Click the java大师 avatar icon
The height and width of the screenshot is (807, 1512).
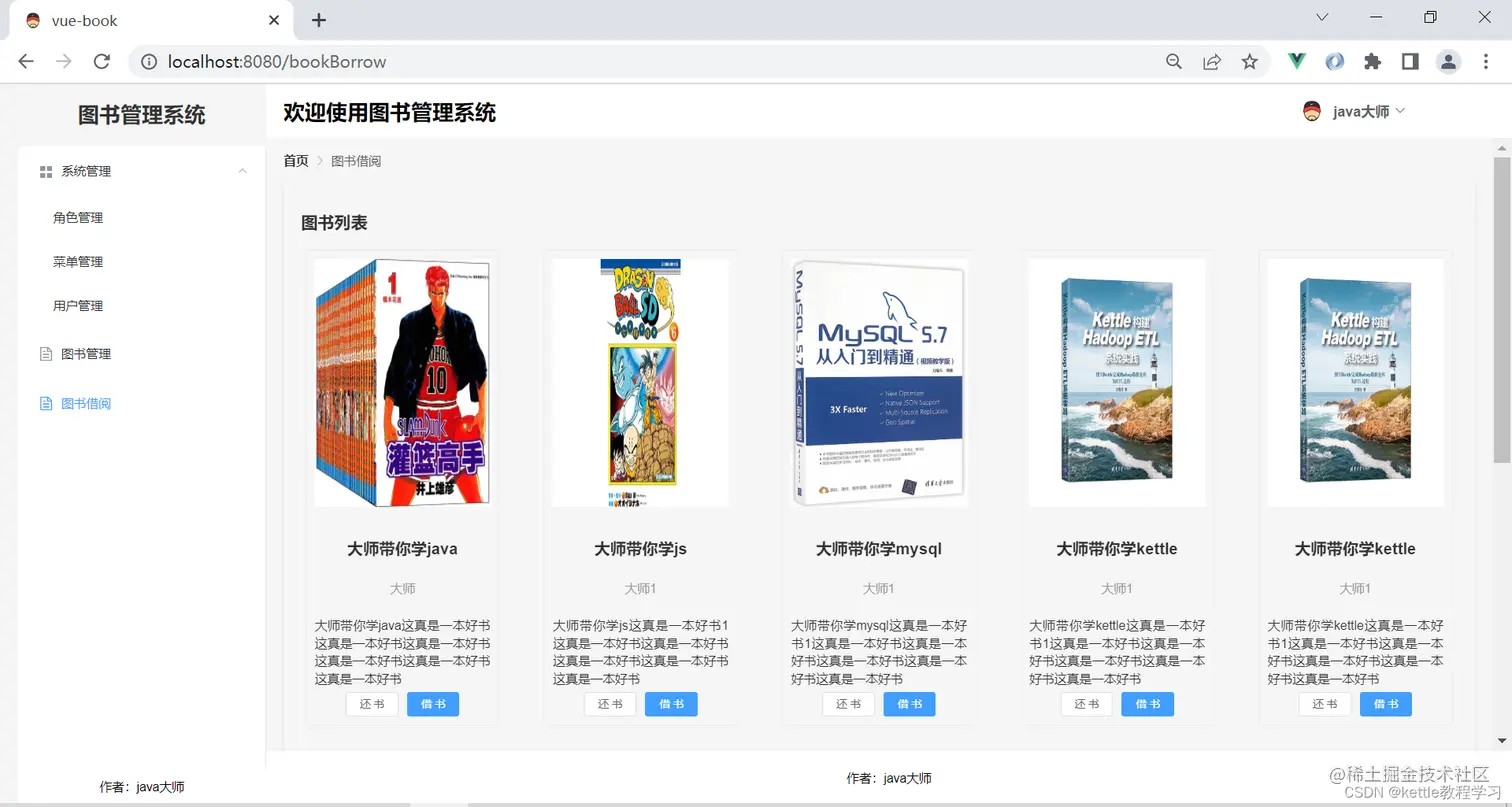coord(1312,111)
